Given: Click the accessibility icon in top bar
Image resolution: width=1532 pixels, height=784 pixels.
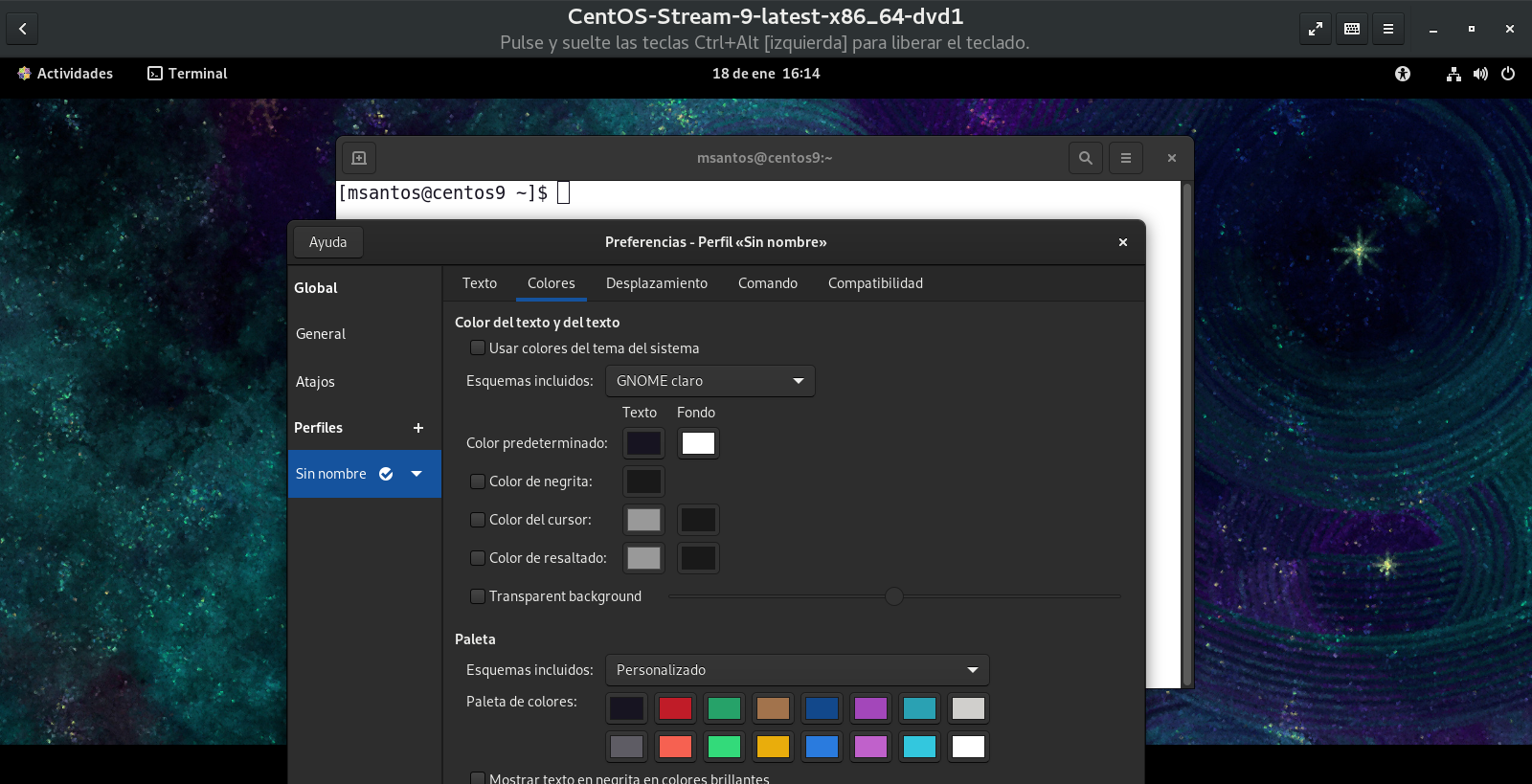Looking at the screenshot, I should tap(1402, 74).
